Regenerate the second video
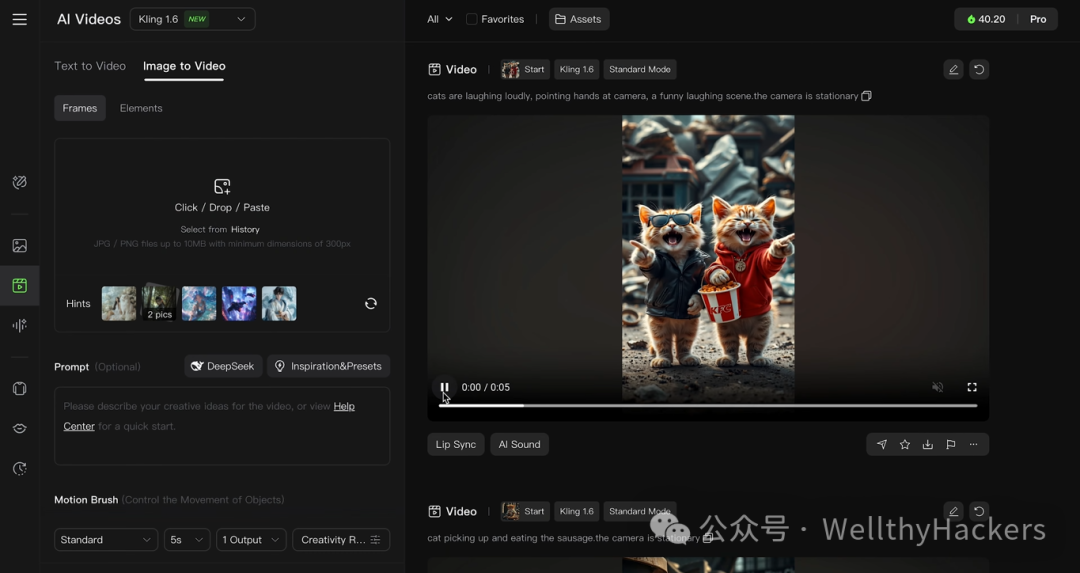Image resolution: width=1080 pixels, height=573 pixels. 979,511
